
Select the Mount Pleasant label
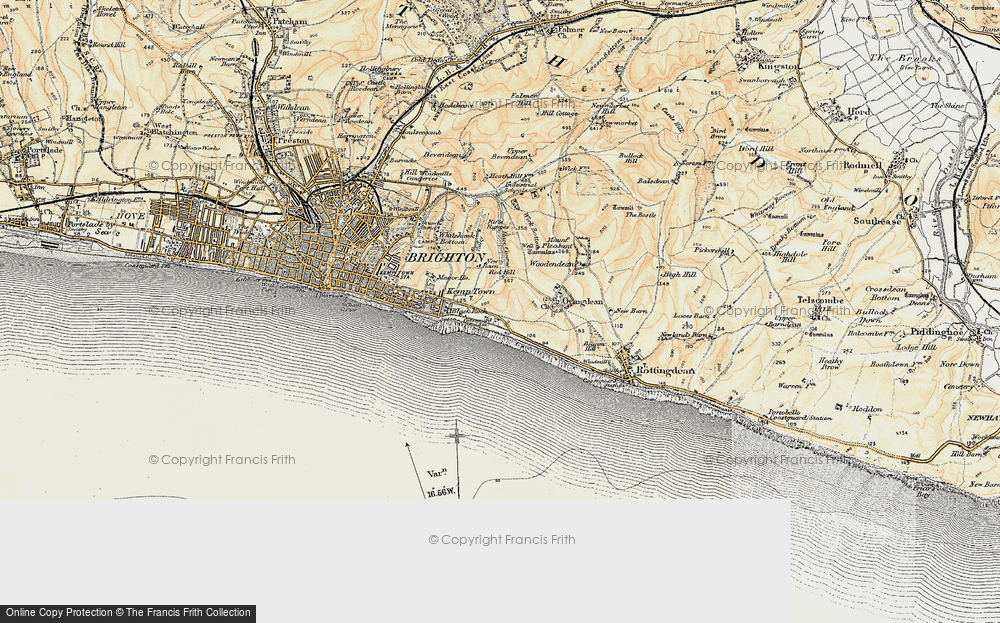click(555, 241)
